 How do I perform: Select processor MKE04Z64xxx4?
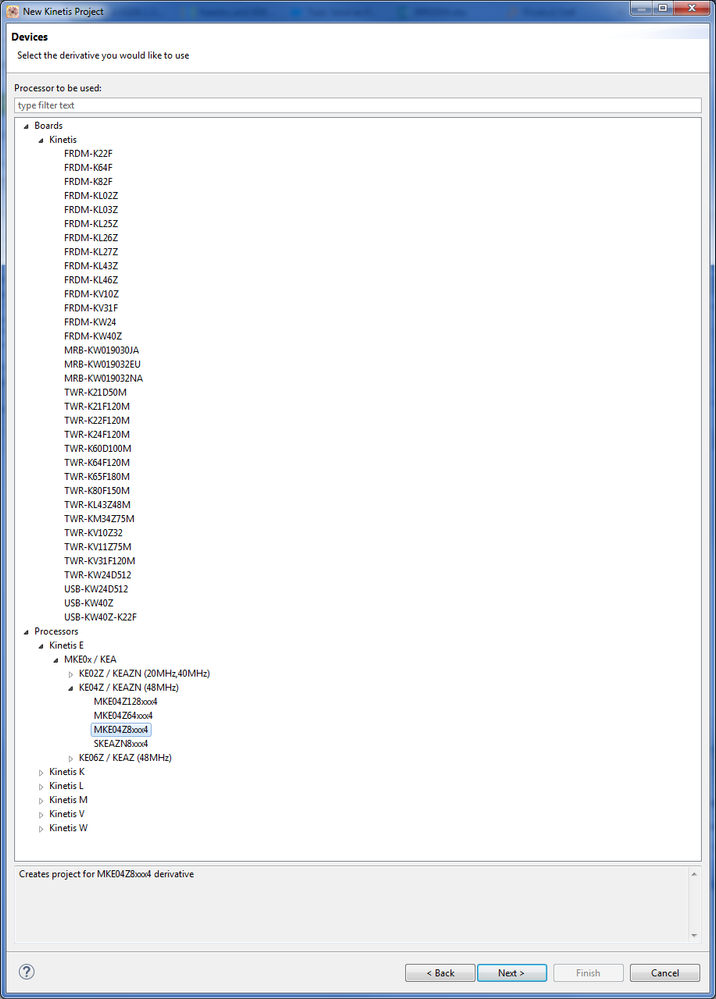point(123,715)
